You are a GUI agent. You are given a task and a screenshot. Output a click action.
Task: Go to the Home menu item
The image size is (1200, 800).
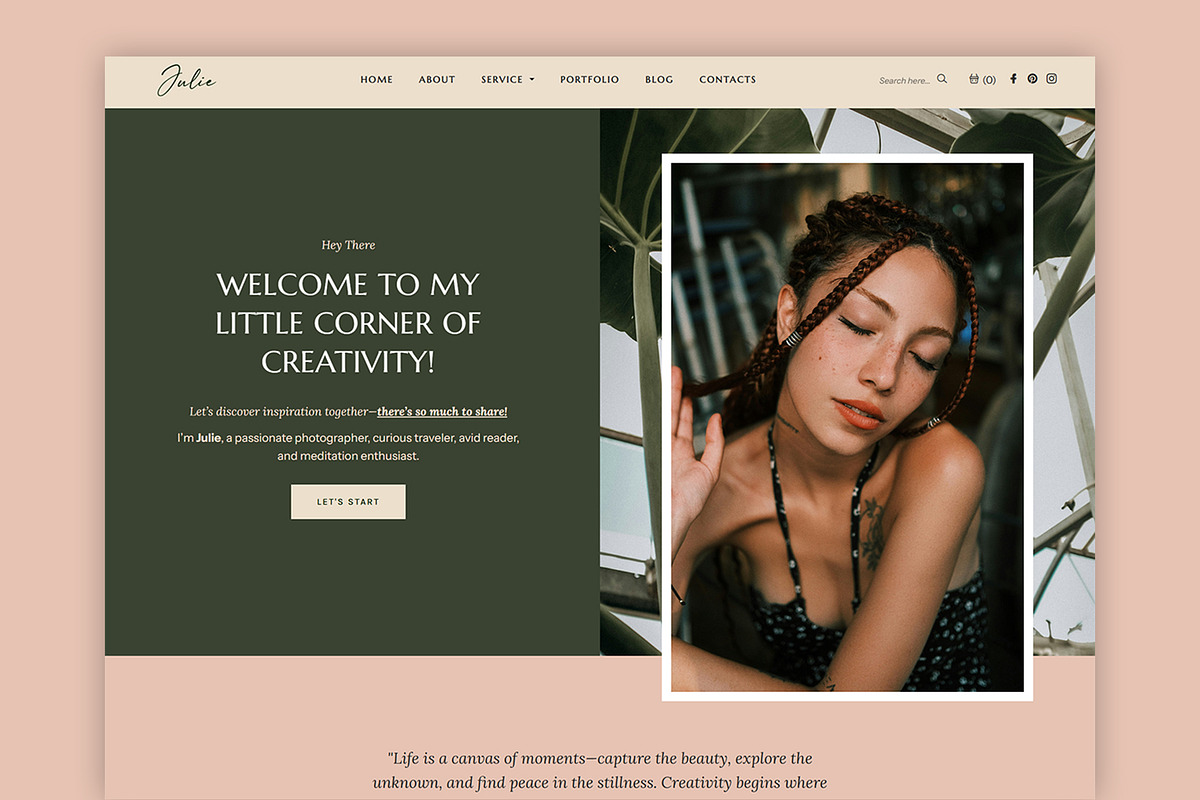[x=377, y=80]
